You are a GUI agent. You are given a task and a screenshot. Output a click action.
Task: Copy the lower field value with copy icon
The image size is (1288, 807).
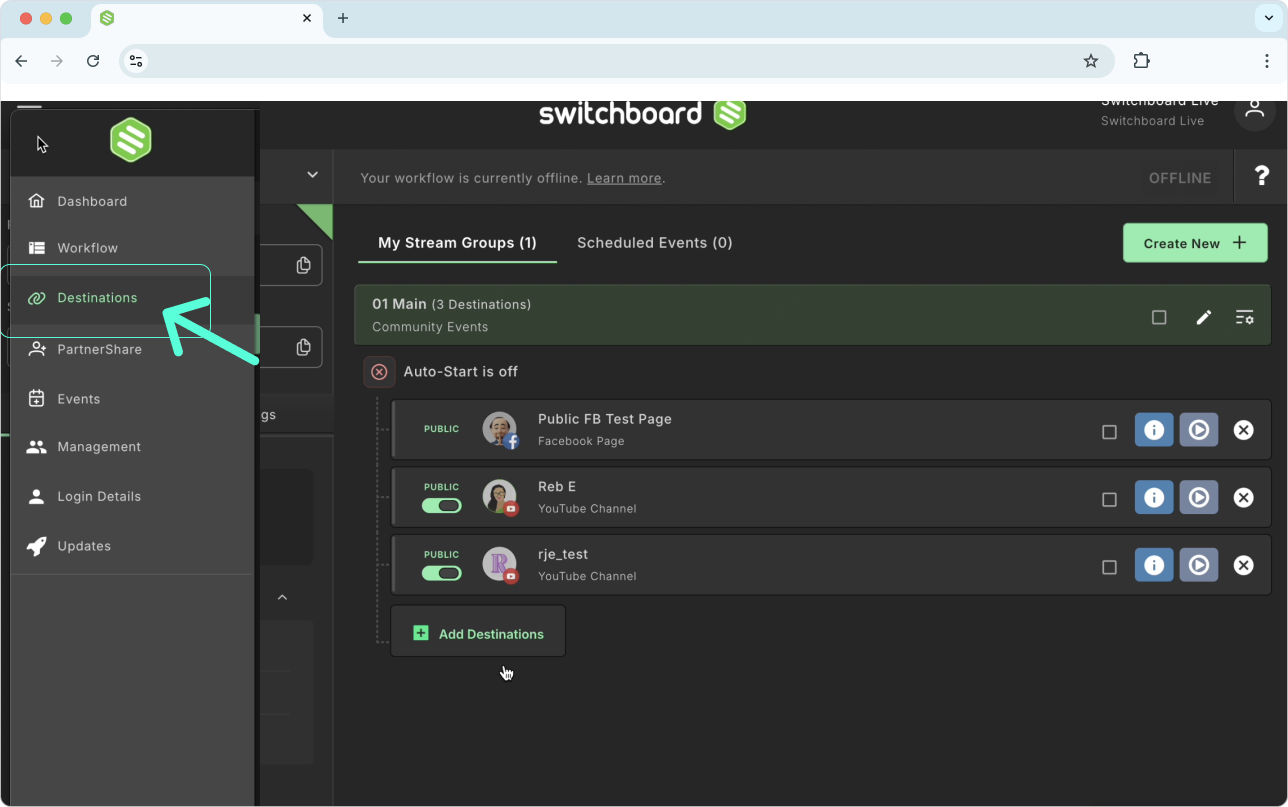pos(304,347)
